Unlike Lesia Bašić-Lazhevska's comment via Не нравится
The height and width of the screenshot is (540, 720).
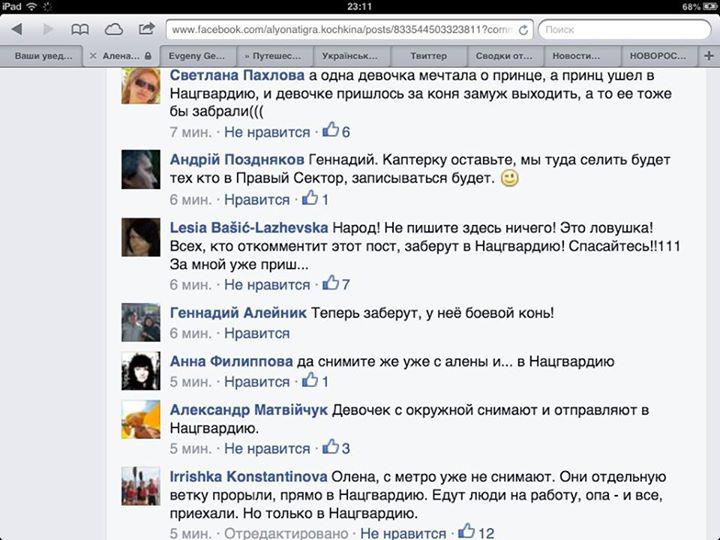tap(267, 285)
